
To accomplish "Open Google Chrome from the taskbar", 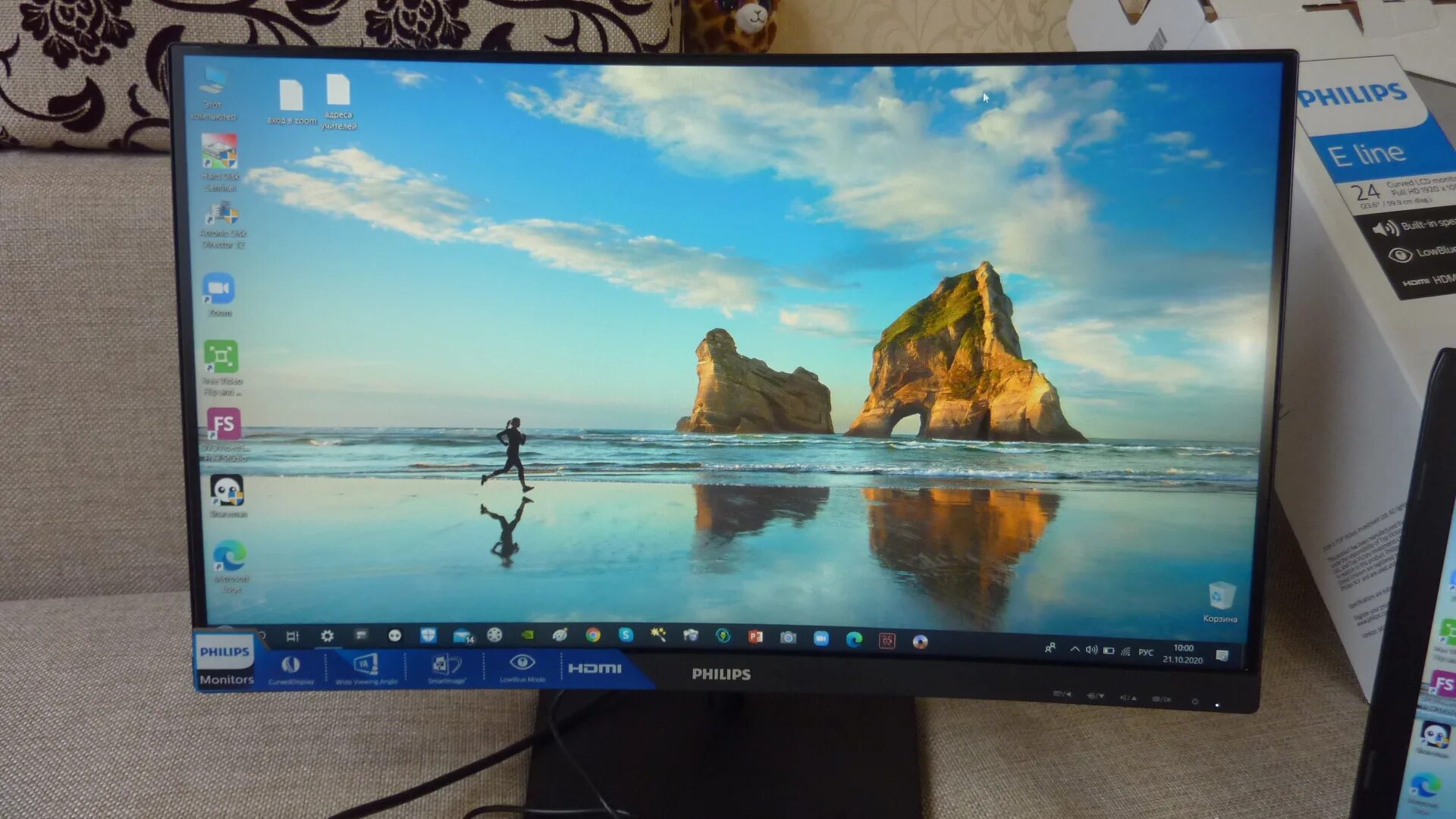I will [593, 635].
